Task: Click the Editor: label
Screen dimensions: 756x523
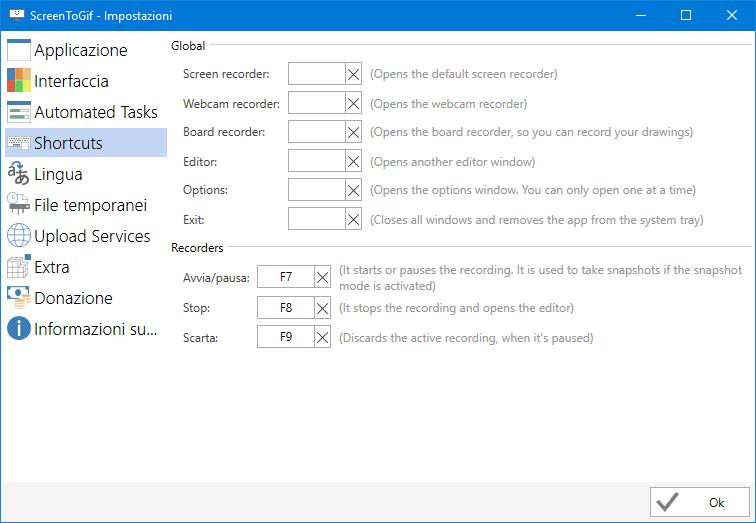Action: pyautogui.click(x=200, y=162)
